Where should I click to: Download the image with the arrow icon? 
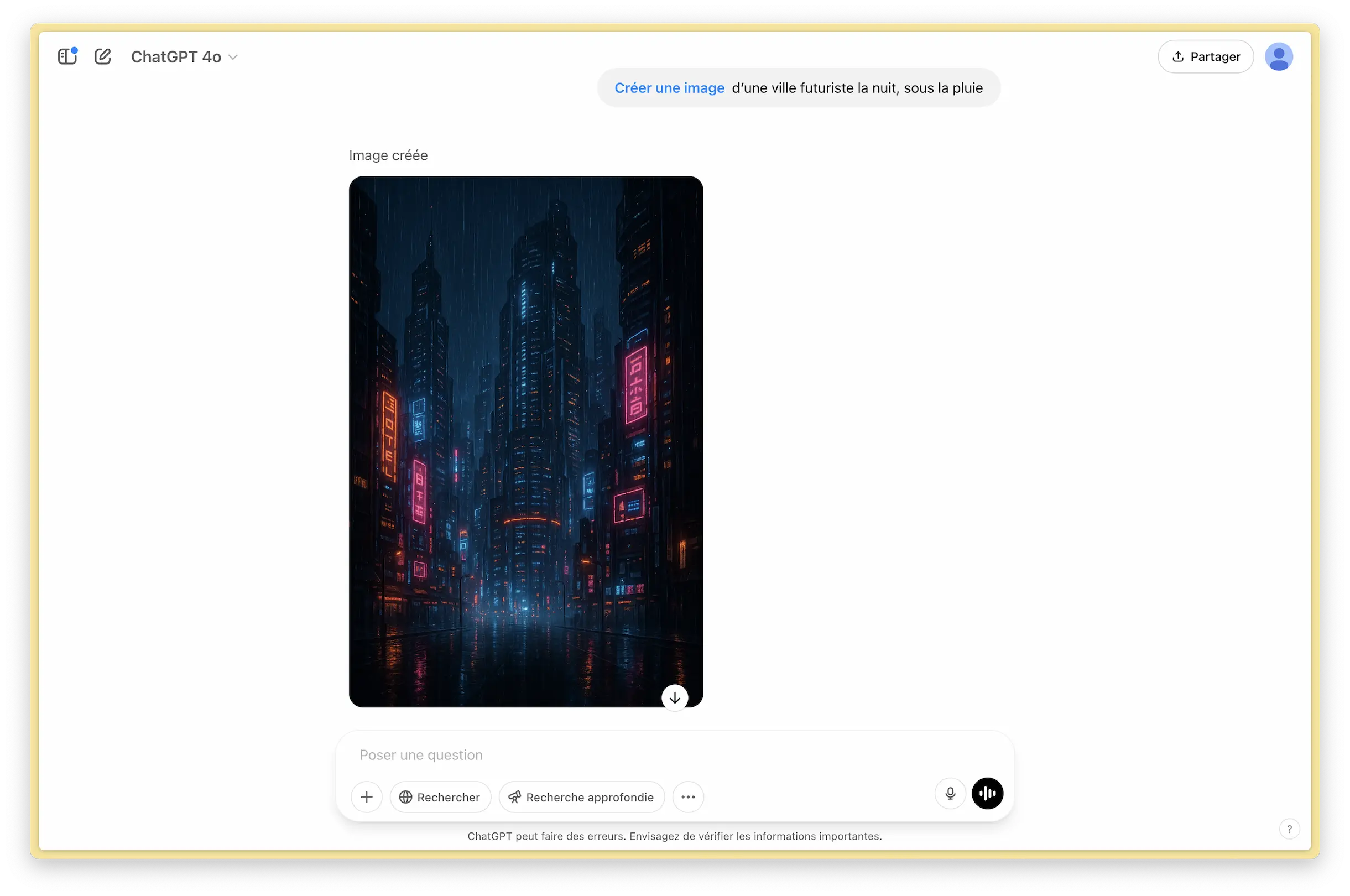click(675, 697)
